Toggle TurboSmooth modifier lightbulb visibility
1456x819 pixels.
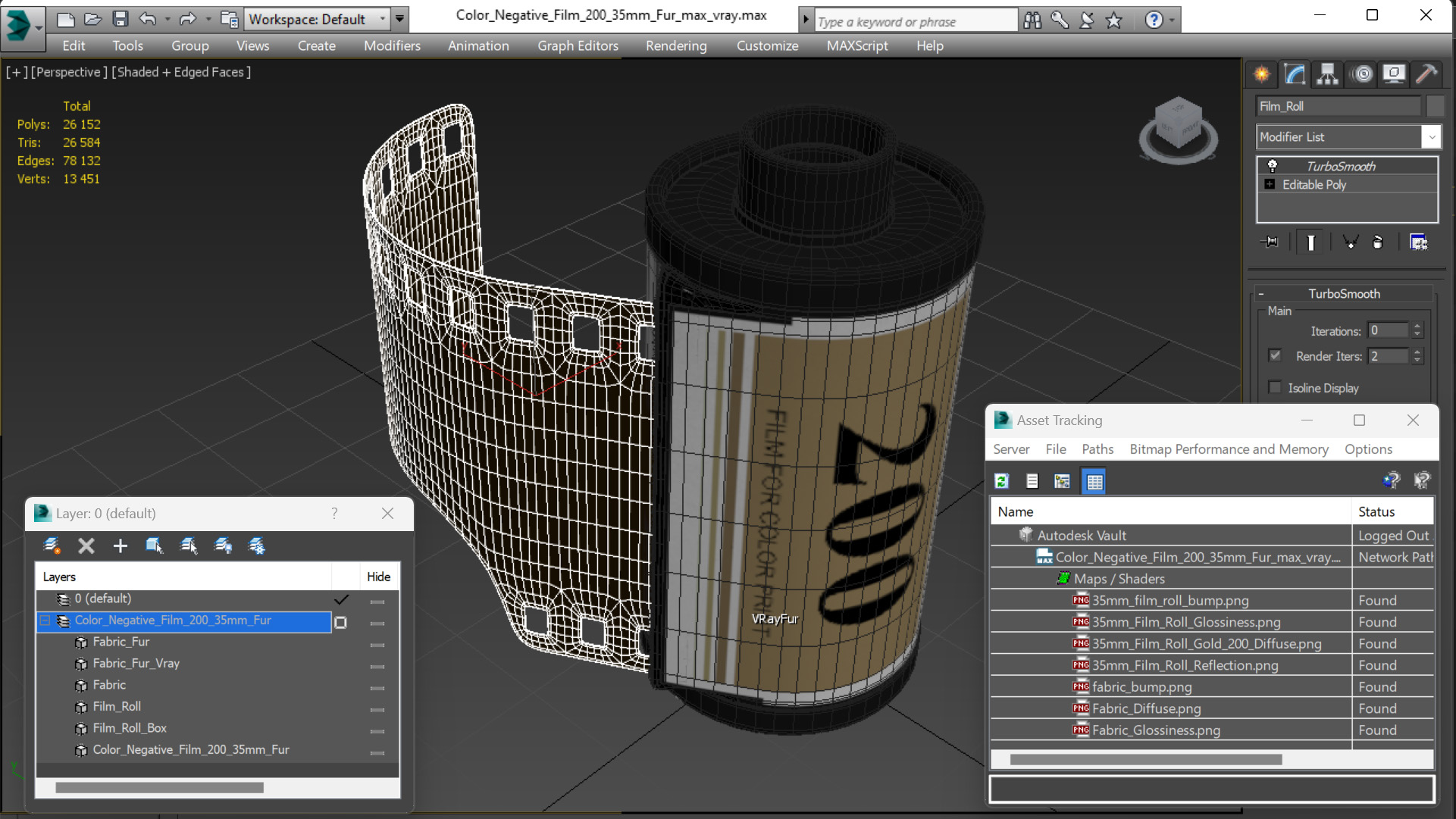pos(1273,166)
